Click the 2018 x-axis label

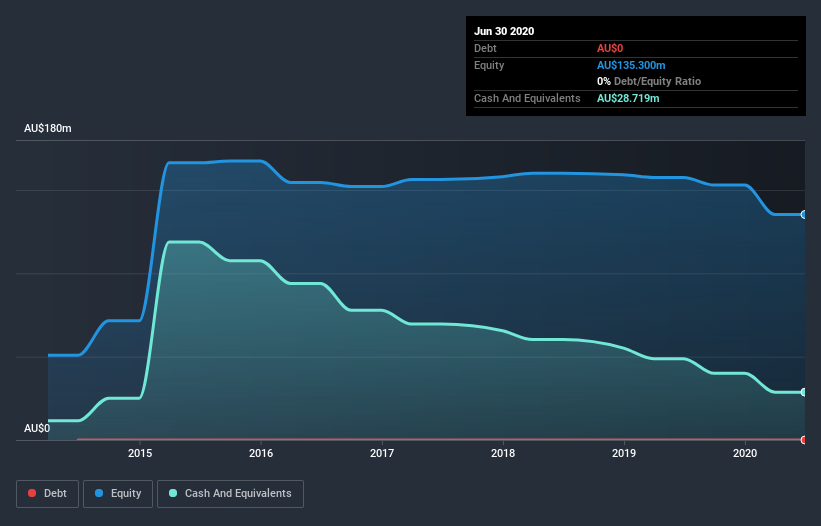503,453
